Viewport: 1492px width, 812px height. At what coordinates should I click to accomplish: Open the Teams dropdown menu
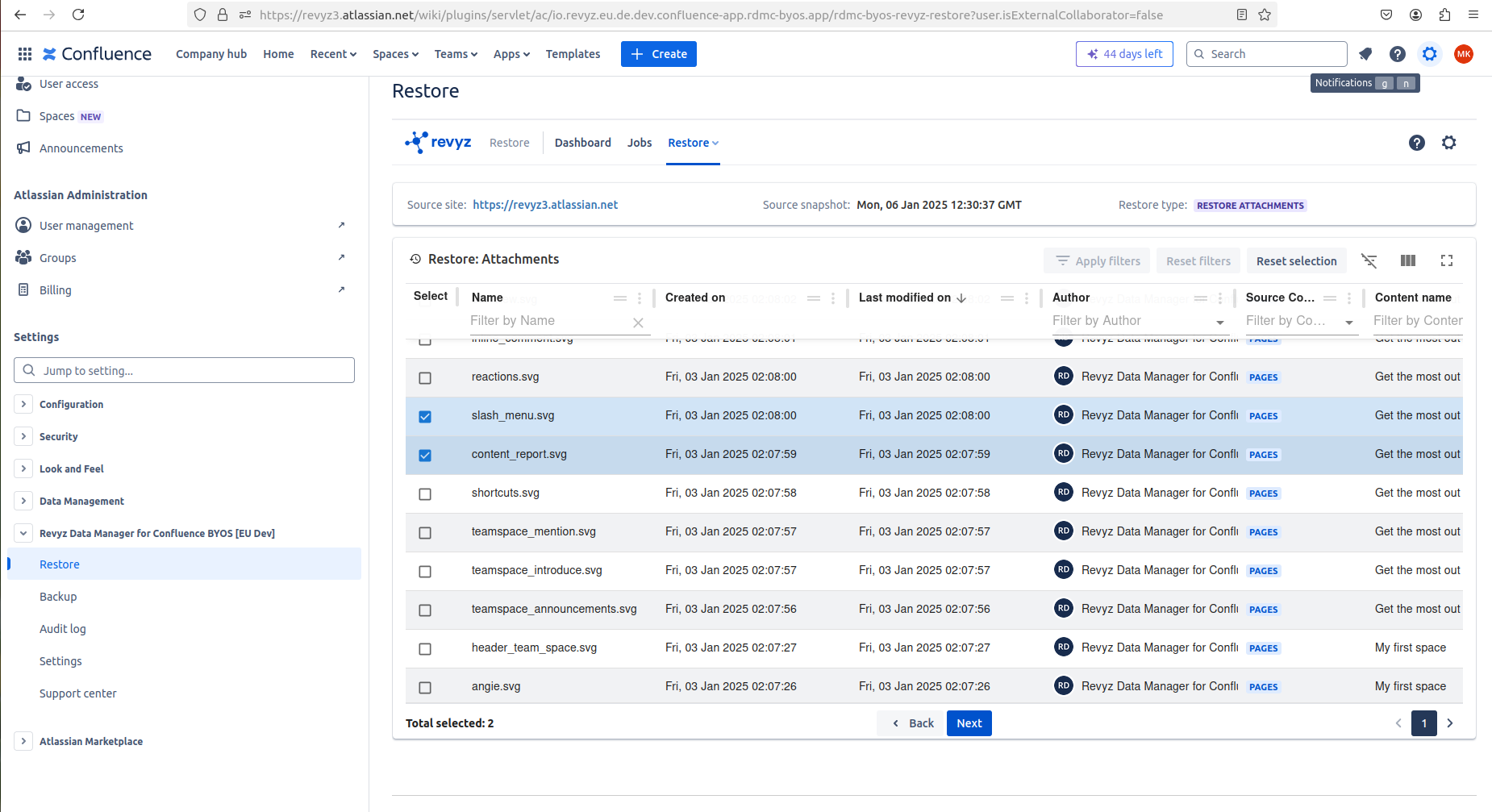pos(456,54)
